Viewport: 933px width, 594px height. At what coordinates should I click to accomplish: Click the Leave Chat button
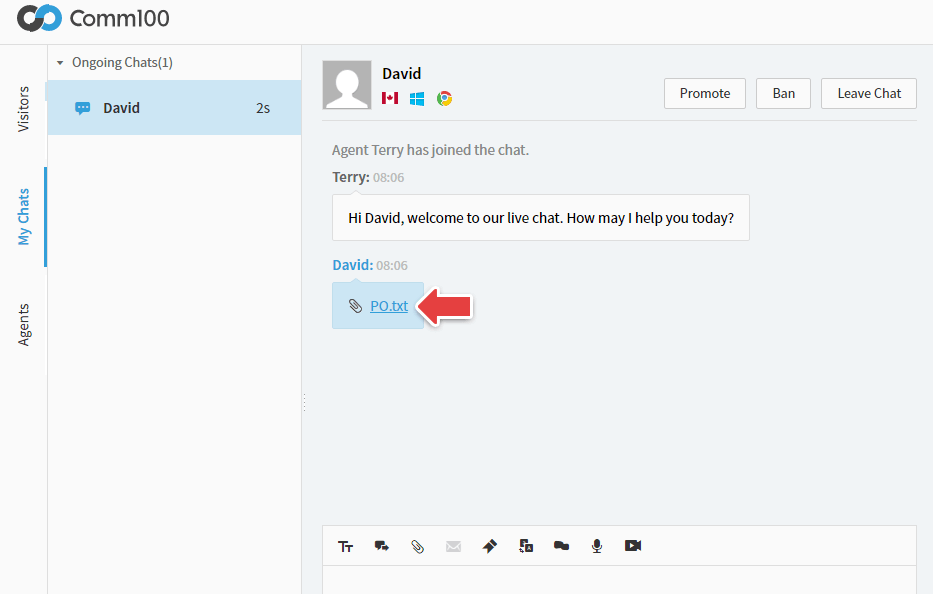pos(868,93)
